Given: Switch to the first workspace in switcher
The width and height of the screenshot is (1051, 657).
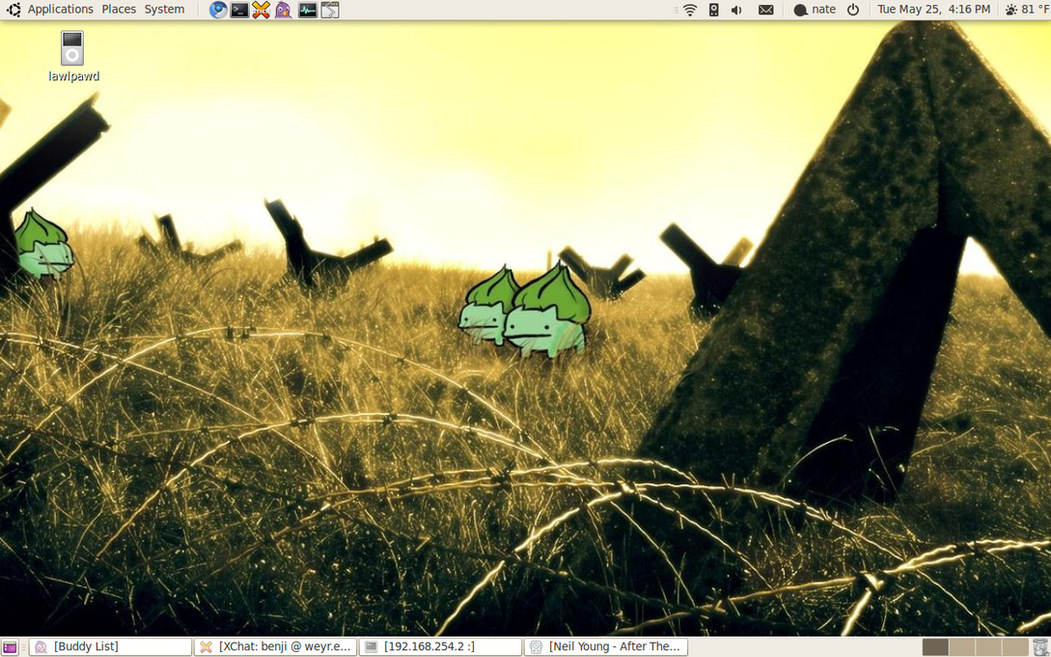Looking at the screenshot, I should (x=935, y=647).
